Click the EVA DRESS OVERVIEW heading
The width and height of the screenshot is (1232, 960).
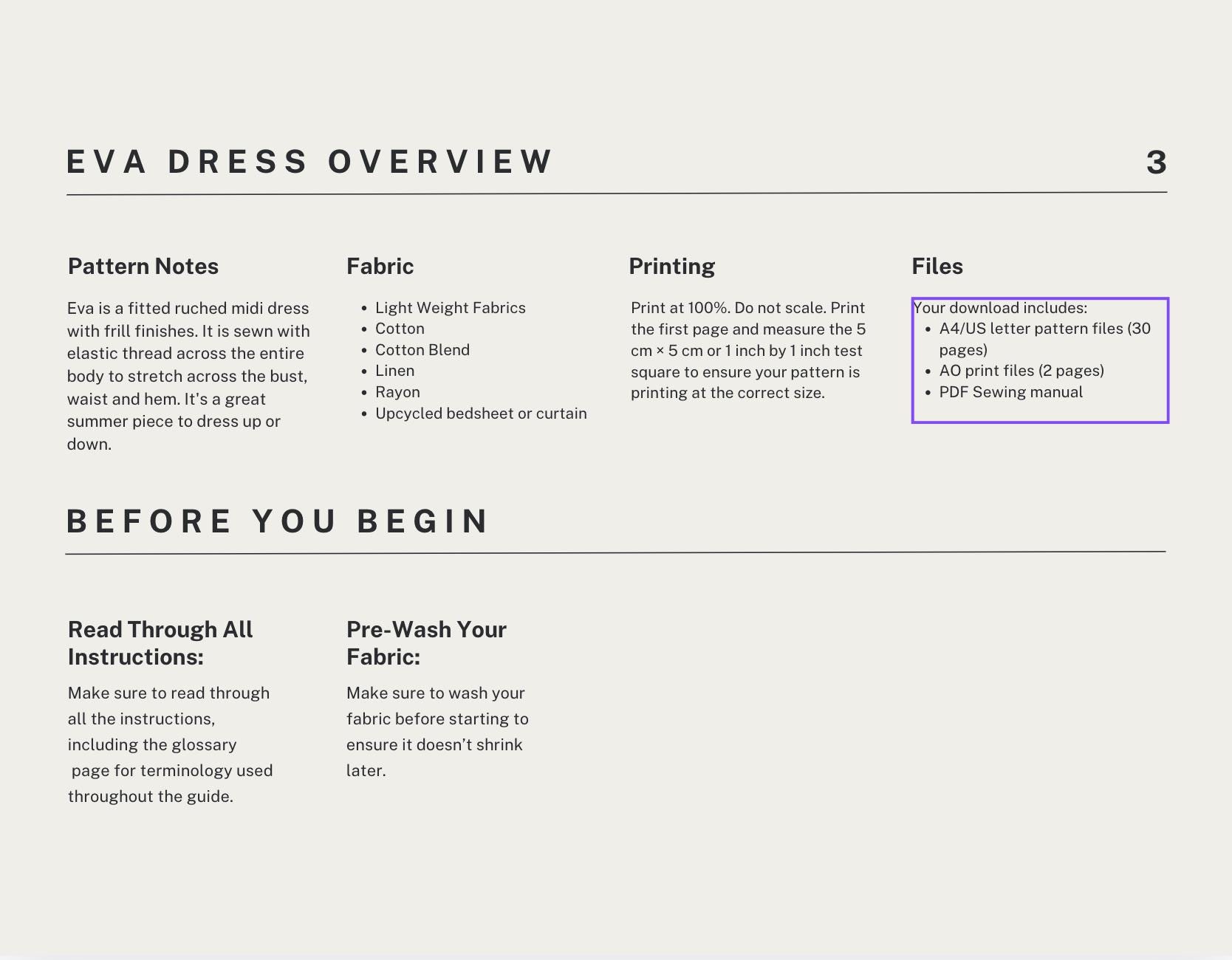[309, 162]
